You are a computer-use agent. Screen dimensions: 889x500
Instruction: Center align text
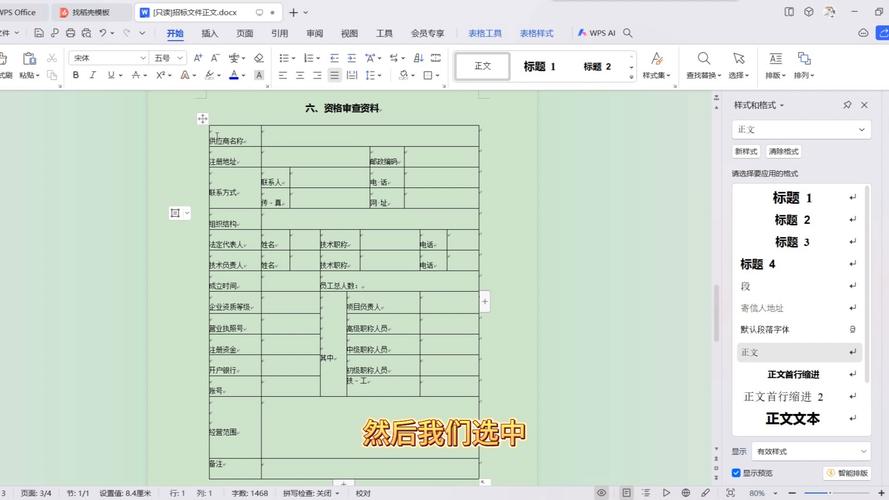coord(300,75)
